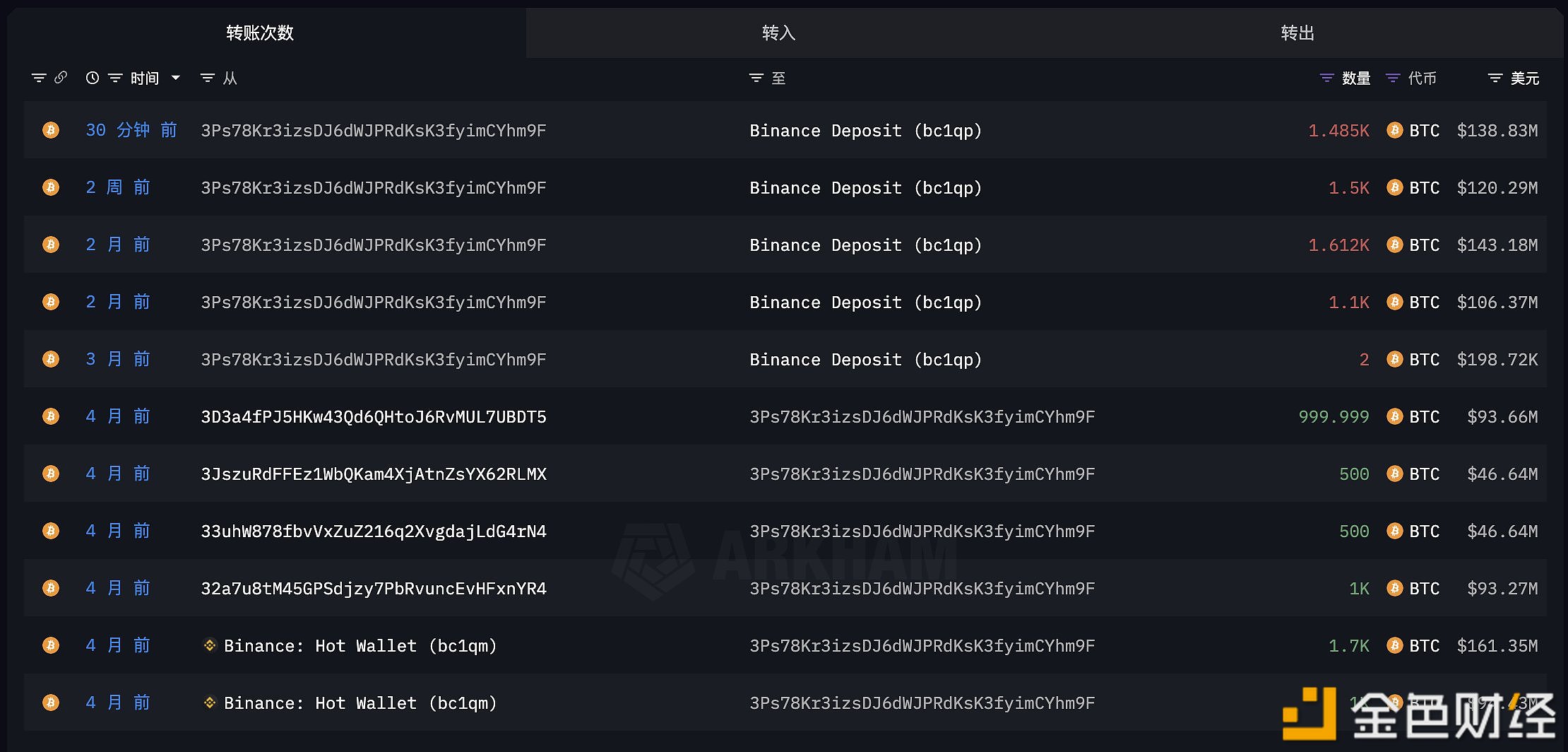Open the filter icon before 从 column
1568x752 pixels.
(x=207, y=78)
